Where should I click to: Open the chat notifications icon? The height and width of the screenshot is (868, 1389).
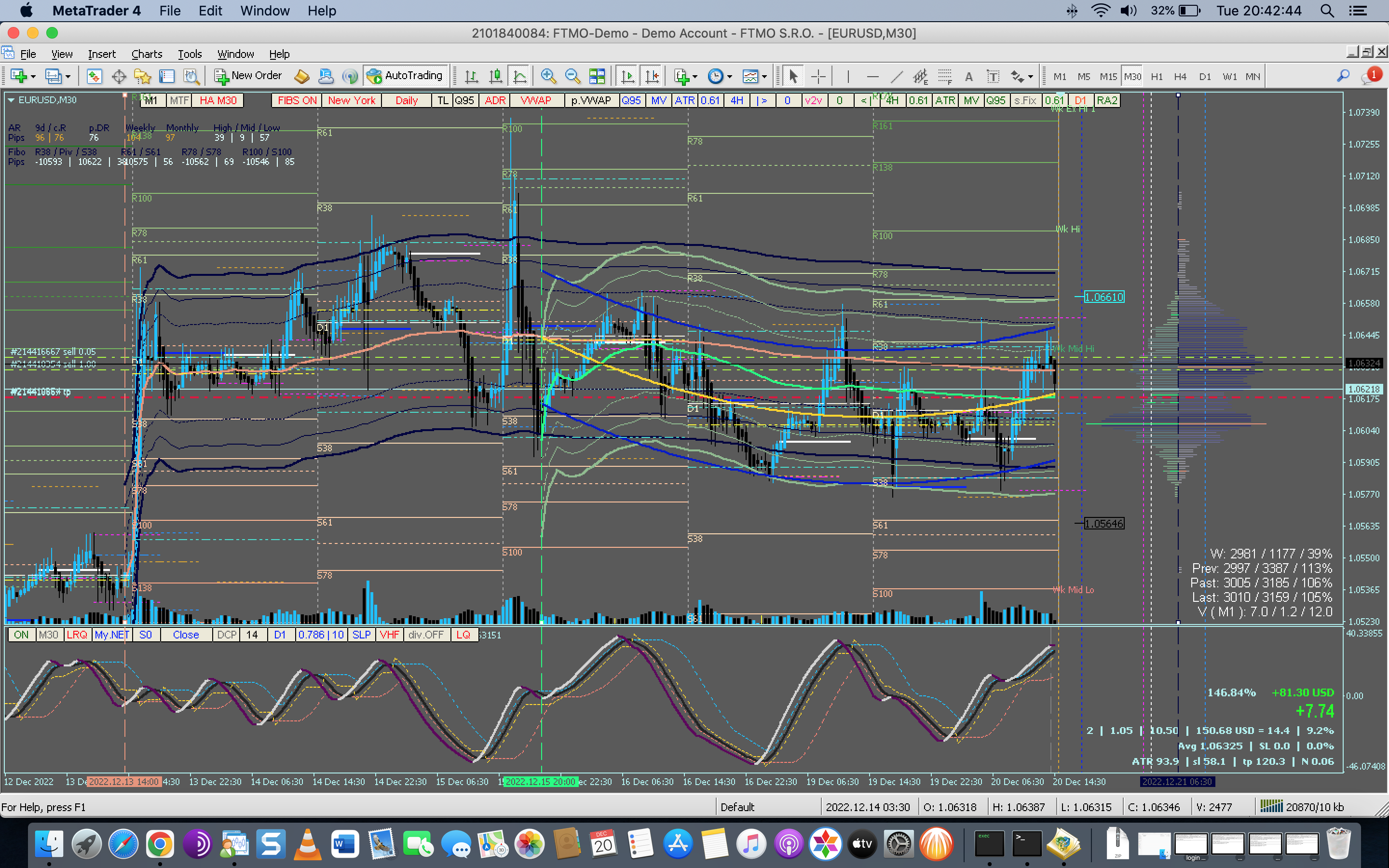(x=1369, y=76)
